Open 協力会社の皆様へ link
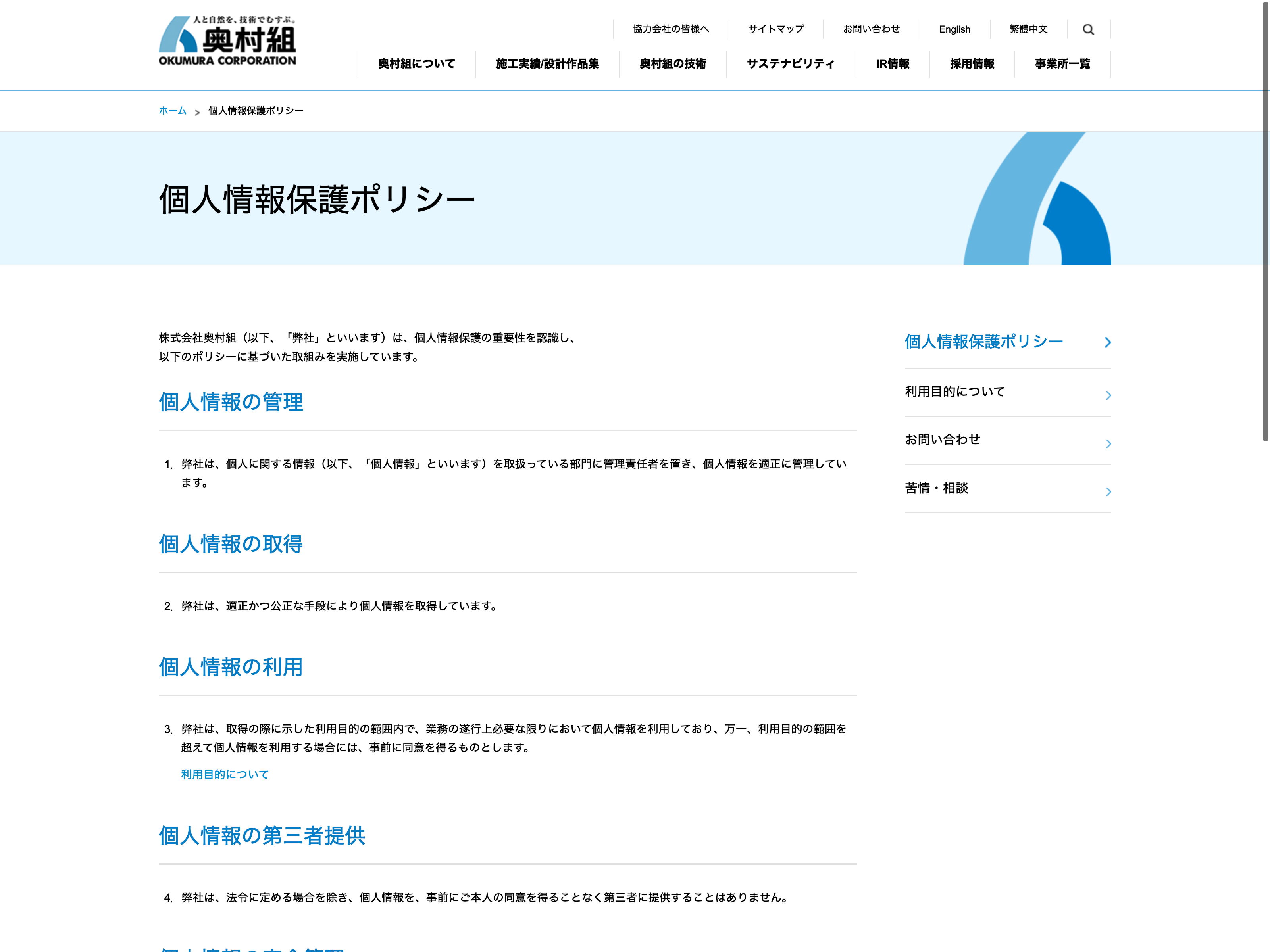 pyautogui.click(x=671, y=29)
